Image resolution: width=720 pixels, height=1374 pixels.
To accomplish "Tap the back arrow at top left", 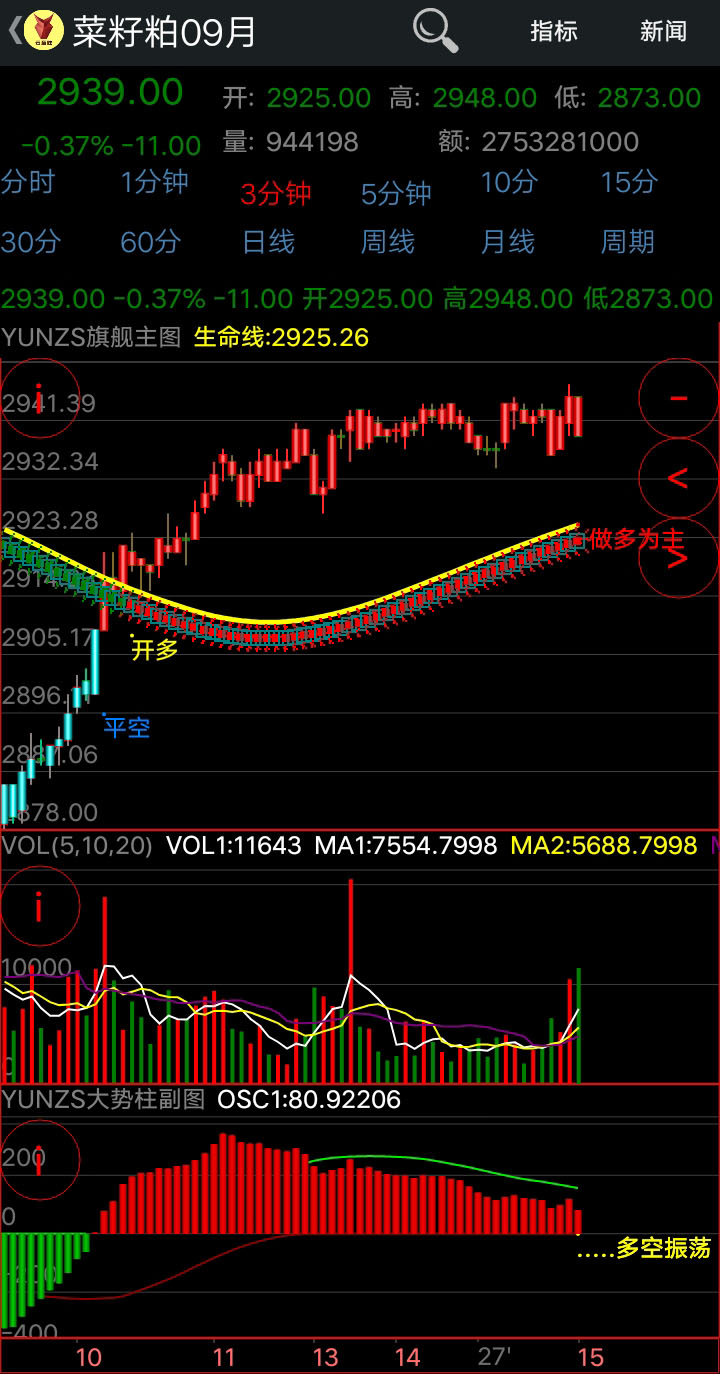I will pos(13,31).
